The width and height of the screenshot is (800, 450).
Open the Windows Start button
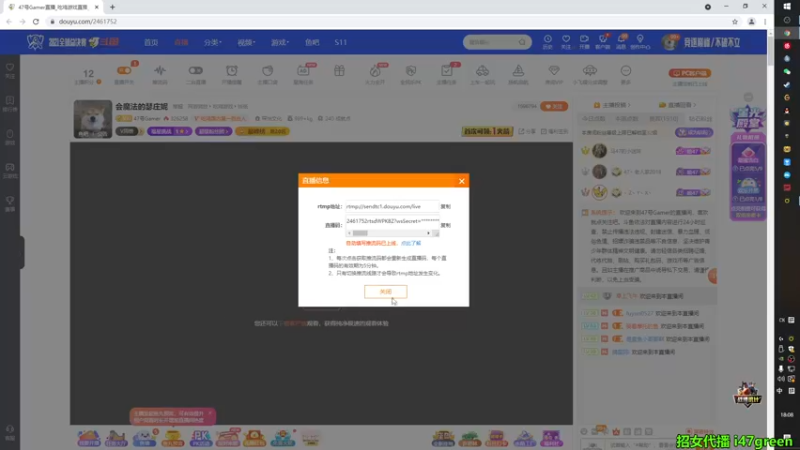pos(787,6)
